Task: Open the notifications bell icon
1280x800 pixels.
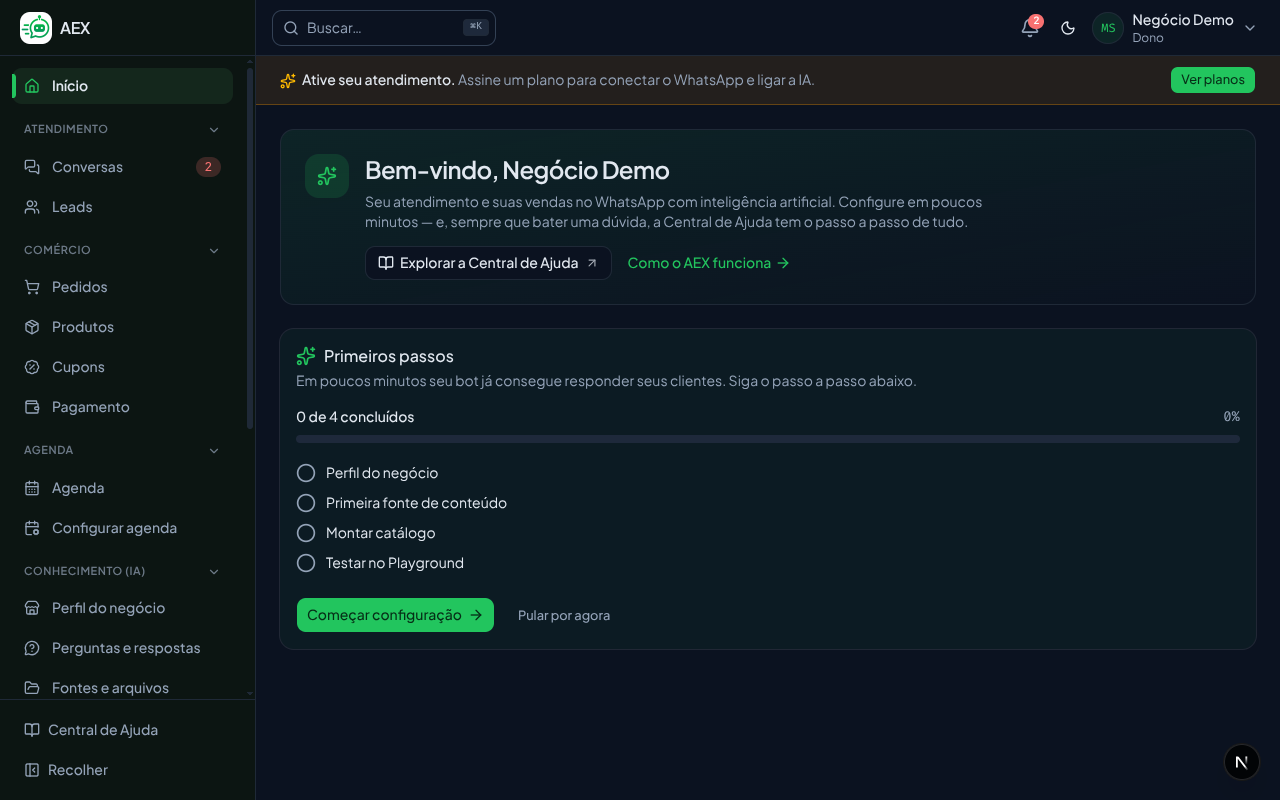Action: 1030,28
